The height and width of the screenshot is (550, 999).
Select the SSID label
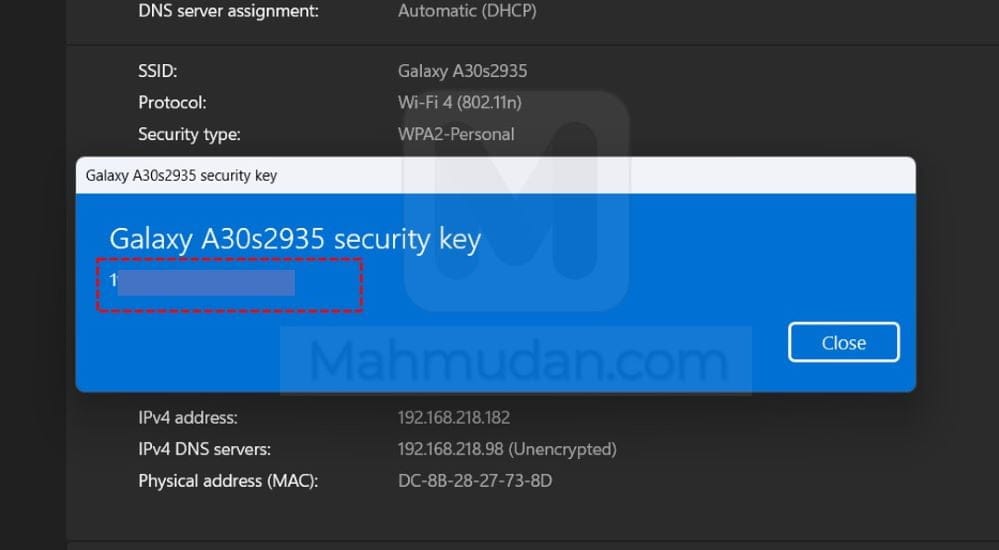pos(157,71)
